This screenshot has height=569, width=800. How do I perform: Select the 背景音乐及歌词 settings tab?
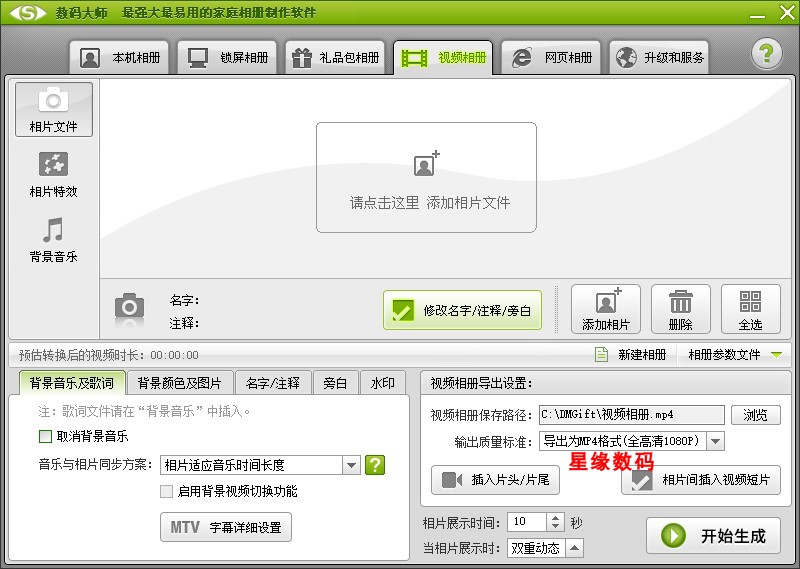coord(72,383)
